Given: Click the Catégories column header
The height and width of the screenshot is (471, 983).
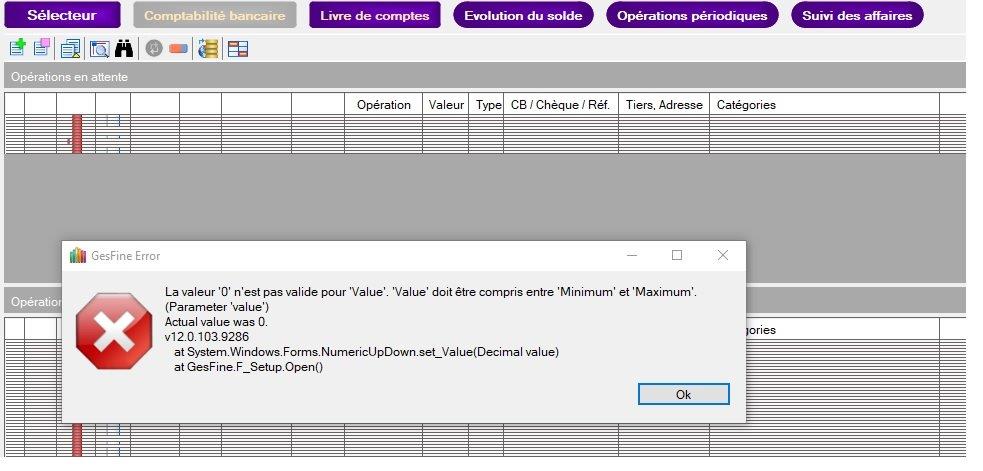Looking at the screenshot, I should [x=746, y=105].
